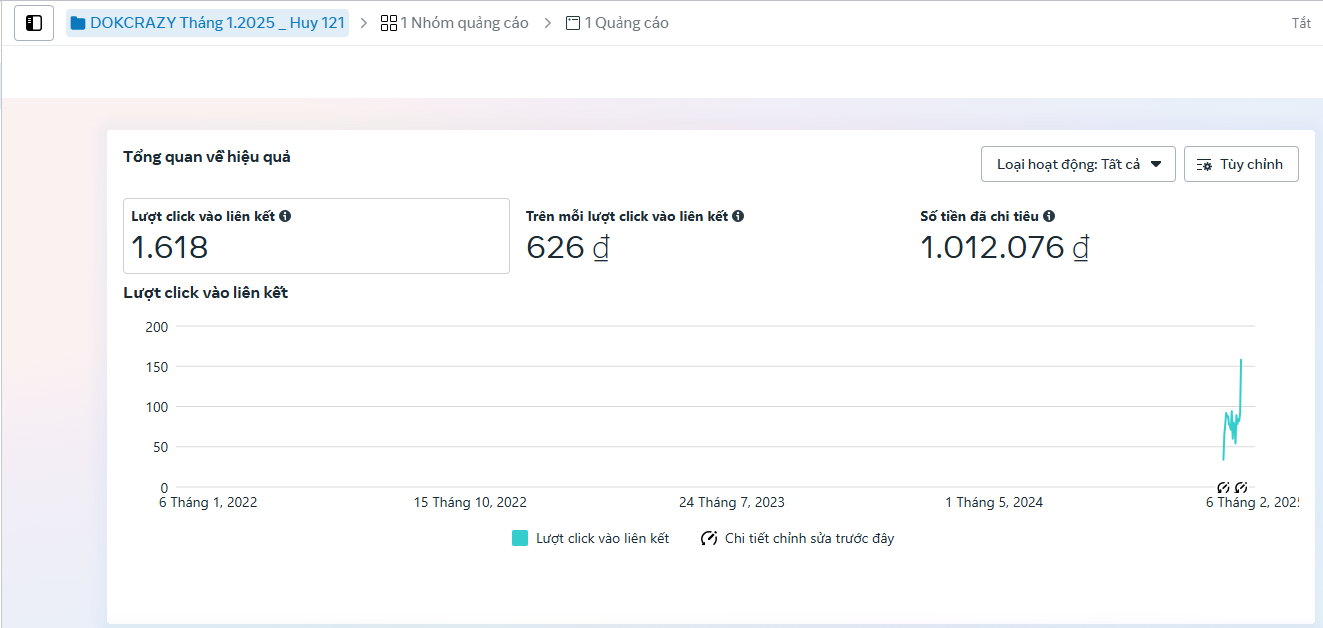The width and height of the screenshot is (1323, 628).
Task: Toggle the teal Lượt click legend swatch
Action: click(520, 538)
